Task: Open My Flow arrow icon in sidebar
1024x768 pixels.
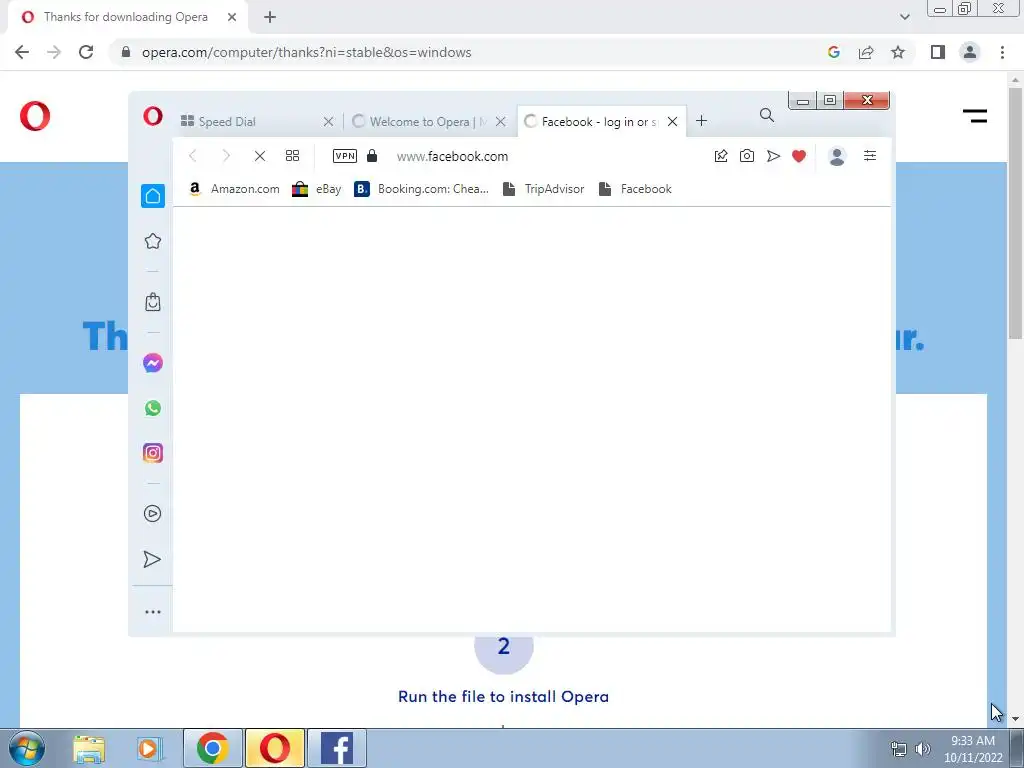Action: tap(152, 559)
